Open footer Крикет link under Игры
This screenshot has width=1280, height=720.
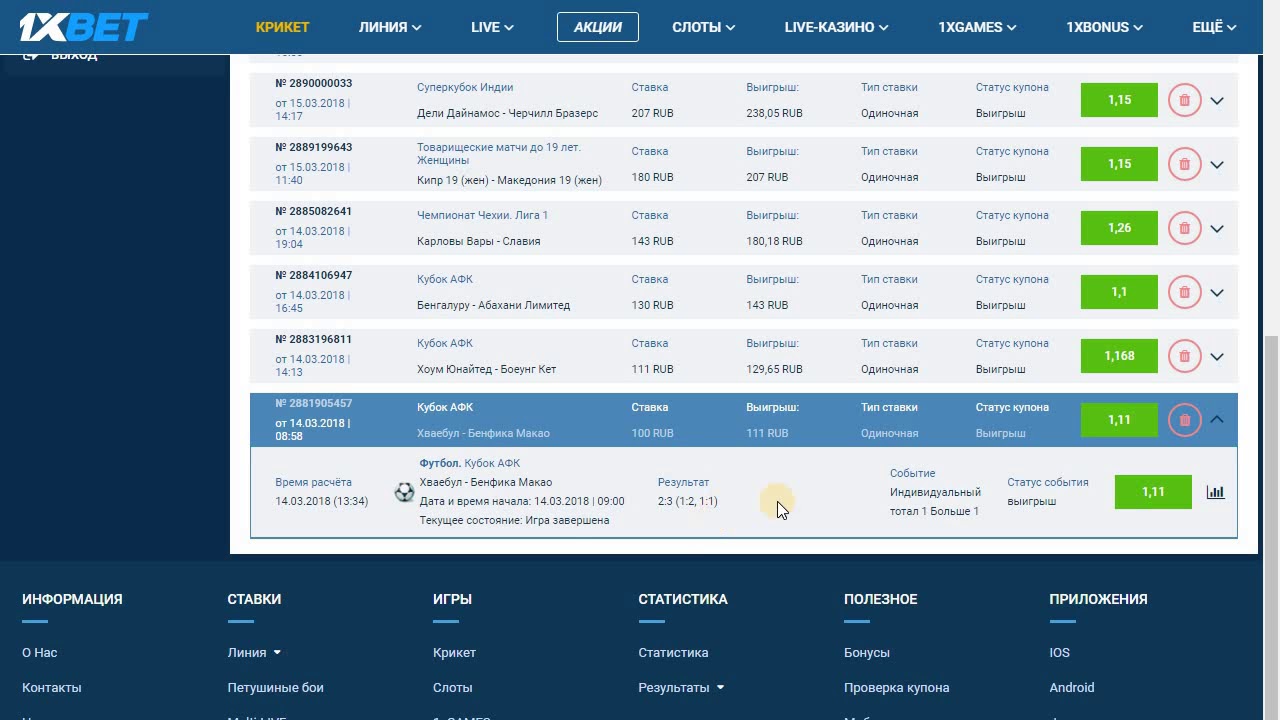pyautogui.click(x=455, y=653)
